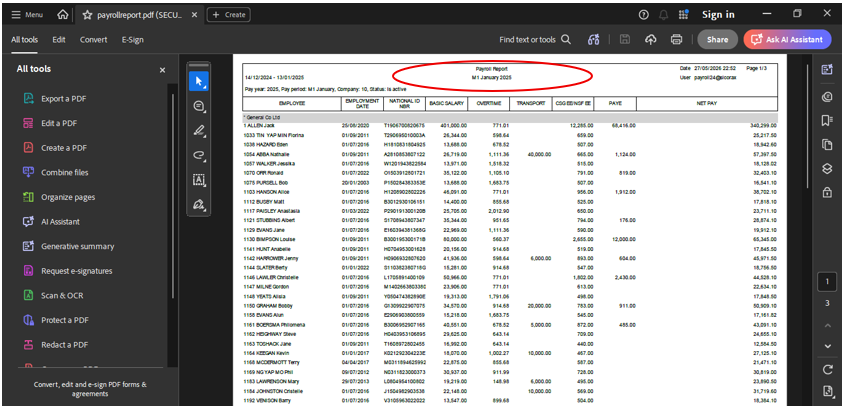The image size is (844, 407).
Task: Open page thumbnails panel in right rail
Action: (x=827, y=144)
